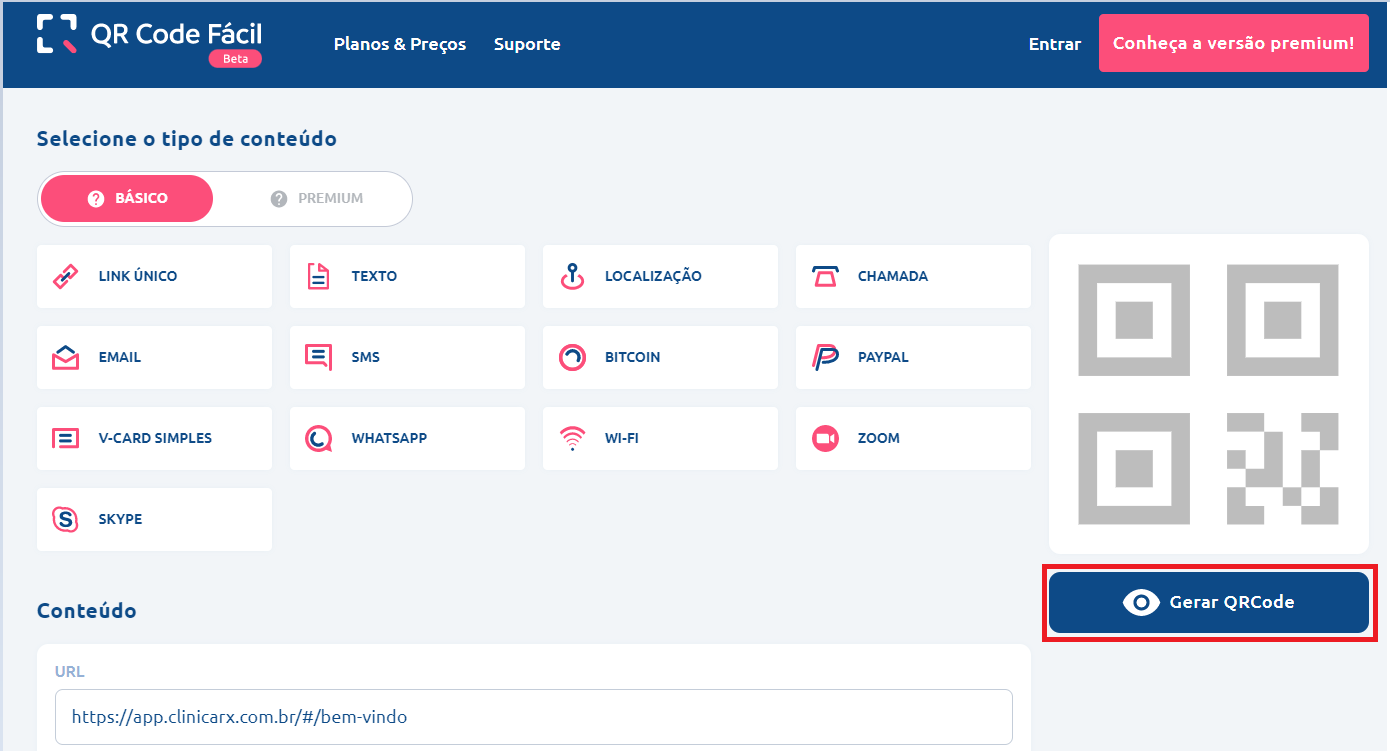The width and height of the screenshot is (1390, 751).
Task: Click the URL input field
Action: tap(533, 717)
